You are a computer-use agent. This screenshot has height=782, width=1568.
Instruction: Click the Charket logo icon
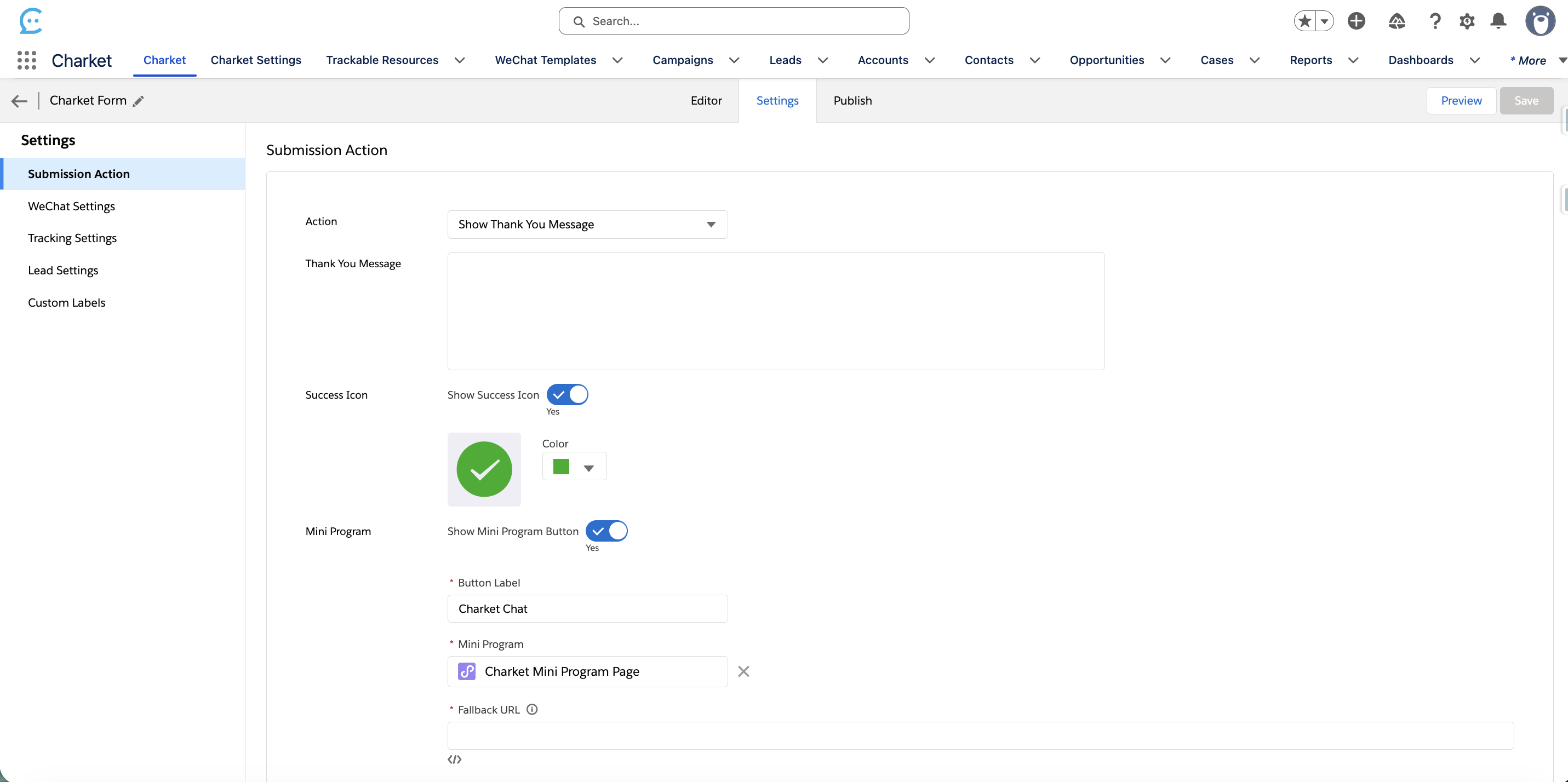(31, 21)
